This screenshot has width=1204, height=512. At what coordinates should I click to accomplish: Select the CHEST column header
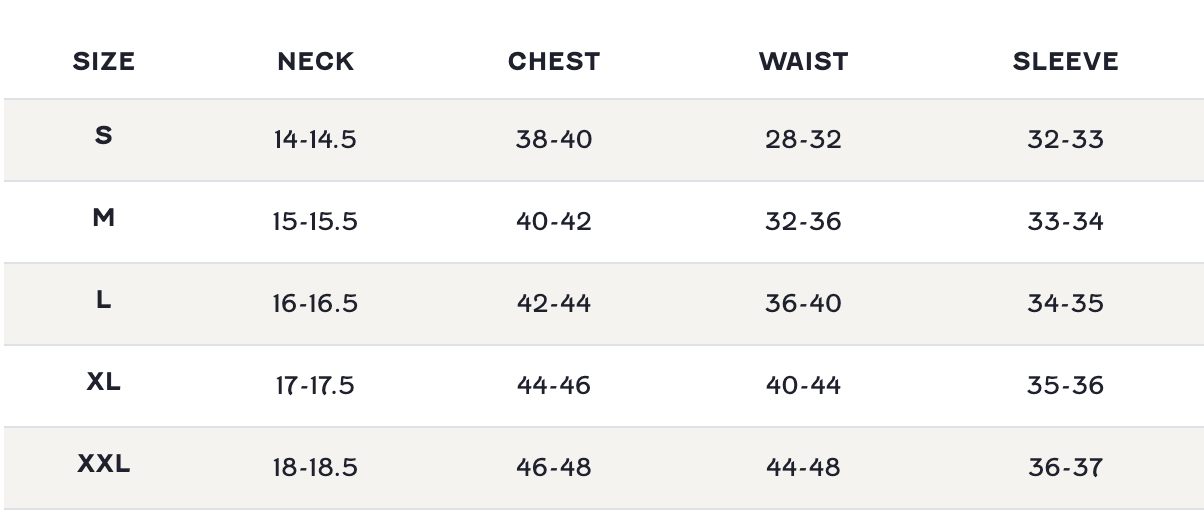tap(553, 62)
